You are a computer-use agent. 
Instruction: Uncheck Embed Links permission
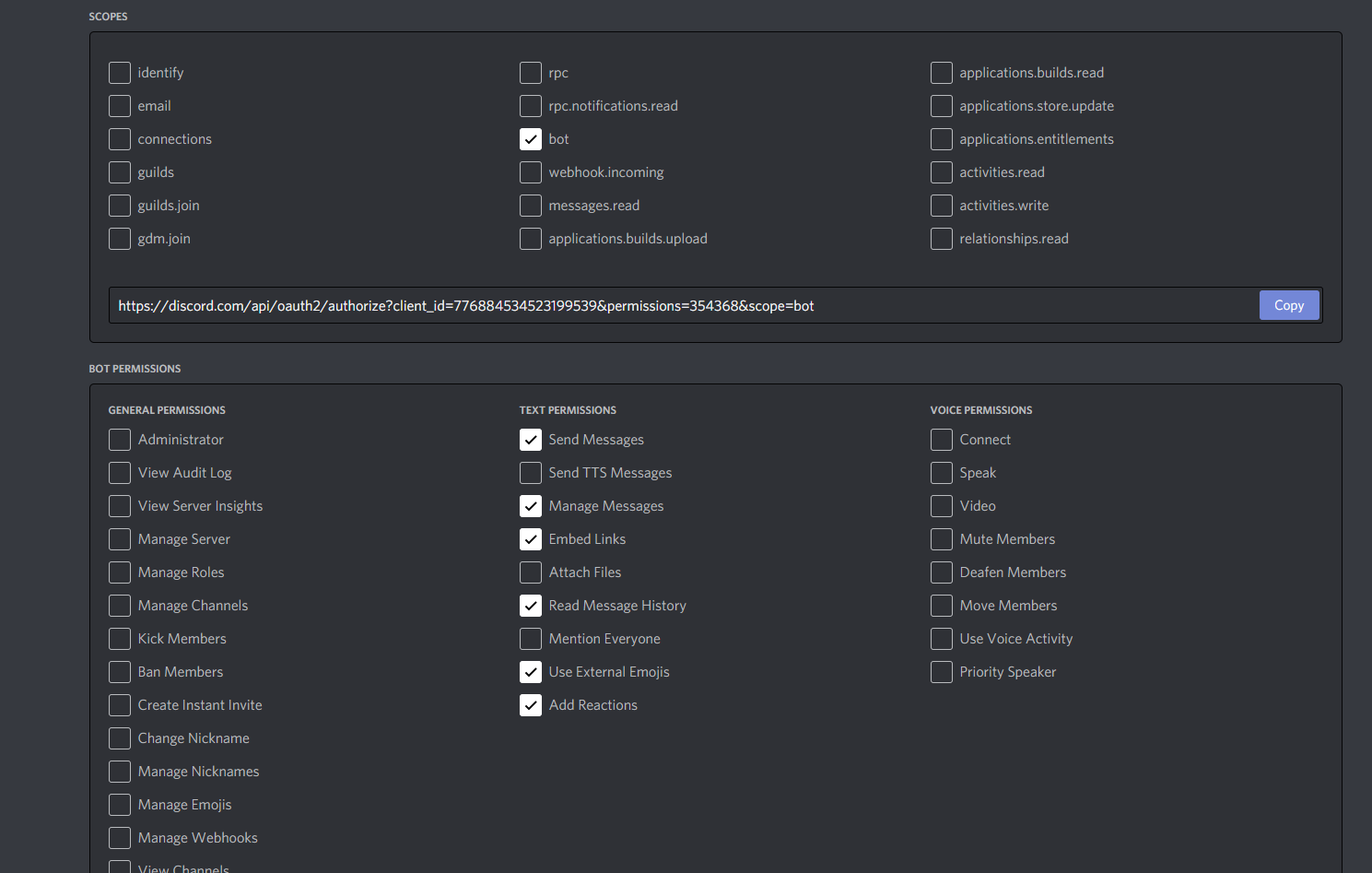(x=531, y=539)
